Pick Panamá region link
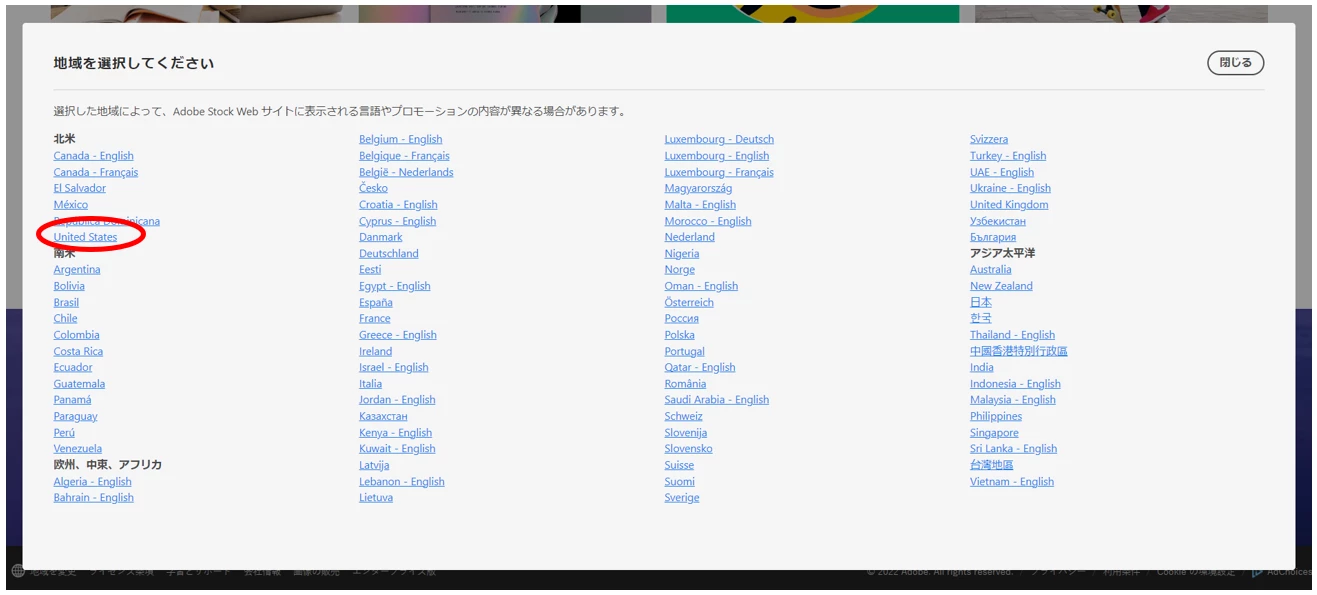This screenshot has width=1317, height=595. click(x=72, y=400)
